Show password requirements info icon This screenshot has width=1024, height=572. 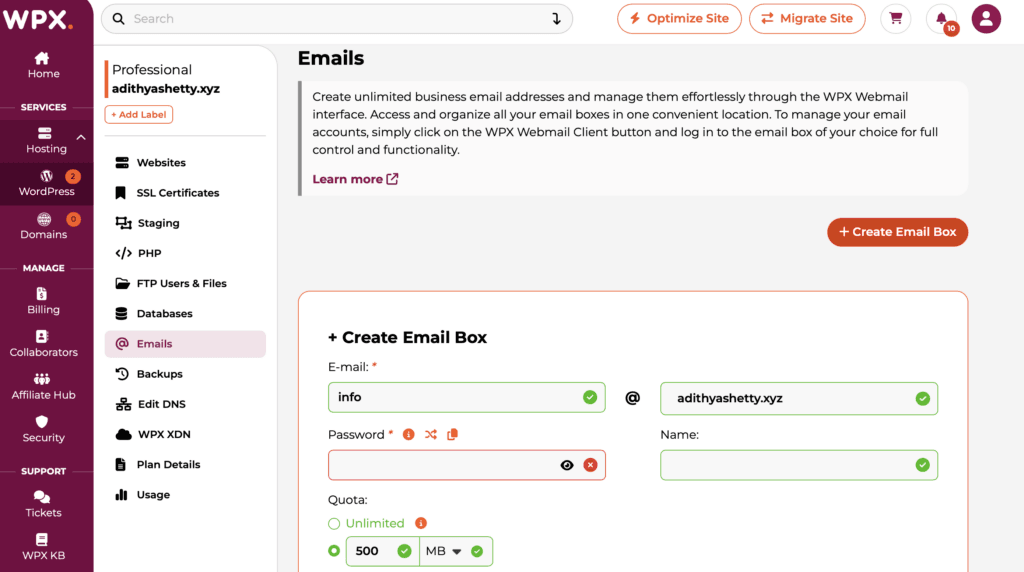pyautogui.click(x=408, y=434)
